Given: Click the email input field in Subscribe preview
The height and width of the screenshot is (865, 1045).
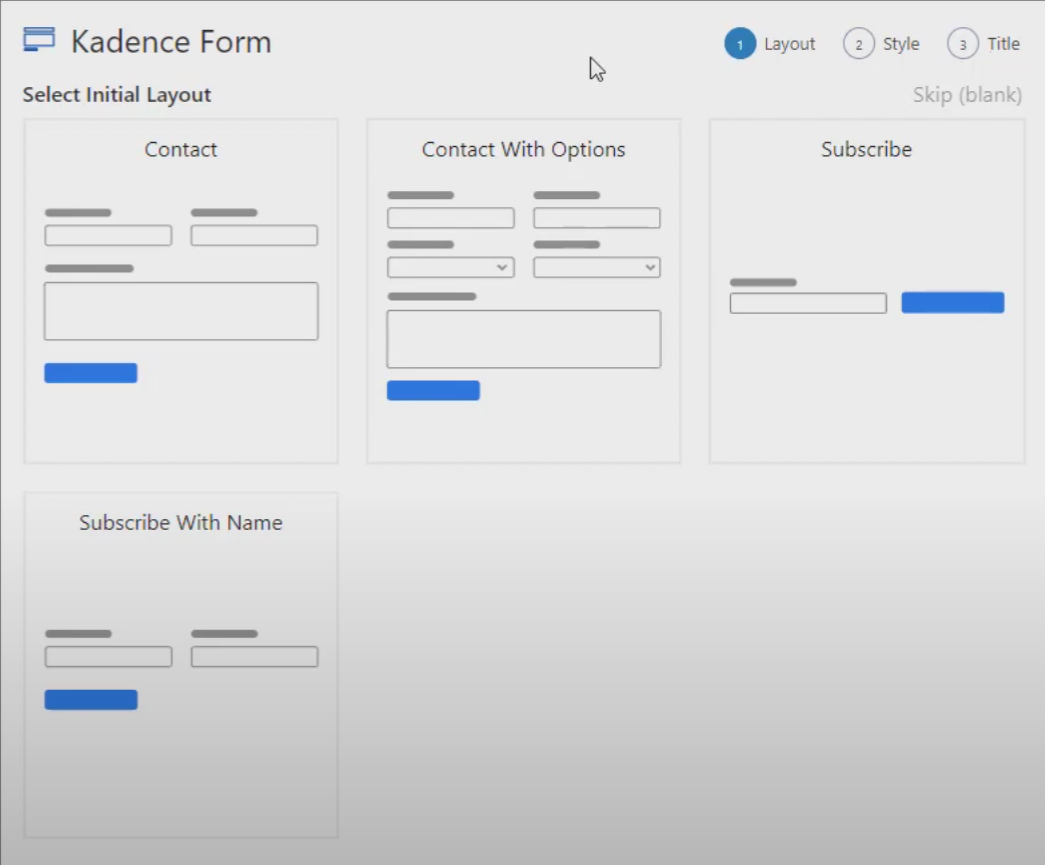Looking at the screenshot, I should pos(807,302).
